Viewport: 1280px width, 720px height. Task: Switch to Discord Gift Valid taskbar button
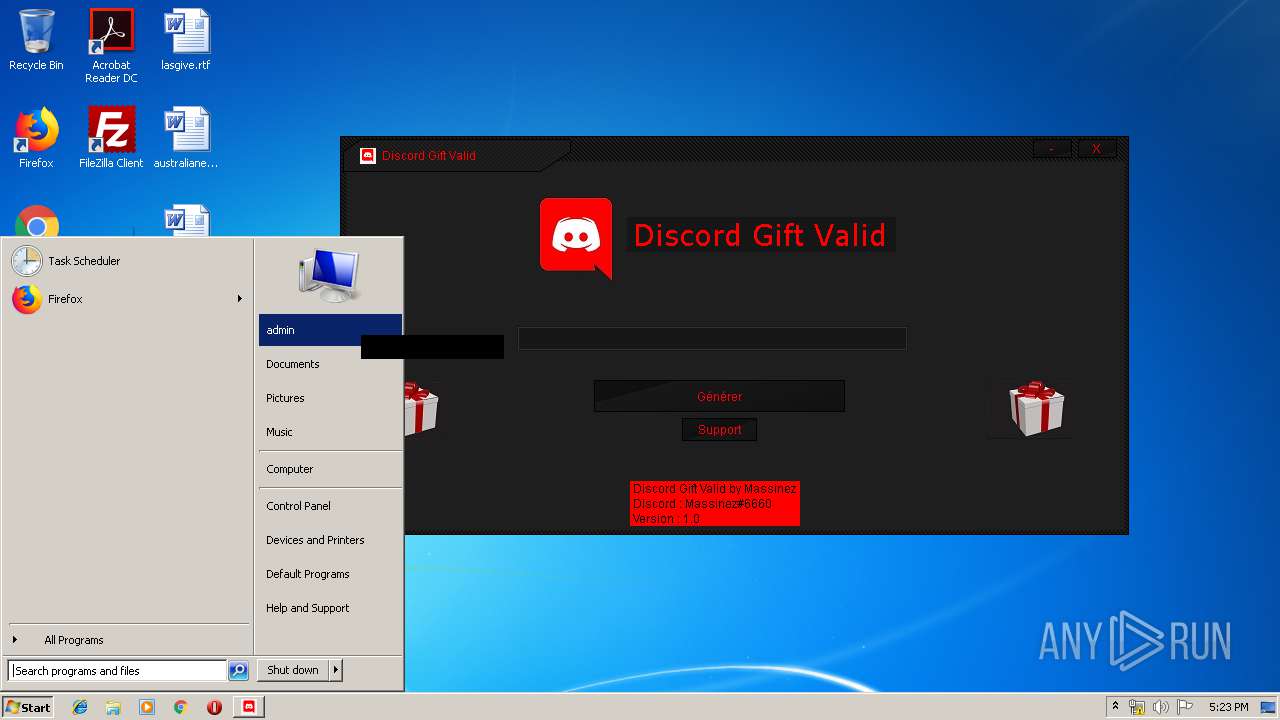click(x=249, y=707)
